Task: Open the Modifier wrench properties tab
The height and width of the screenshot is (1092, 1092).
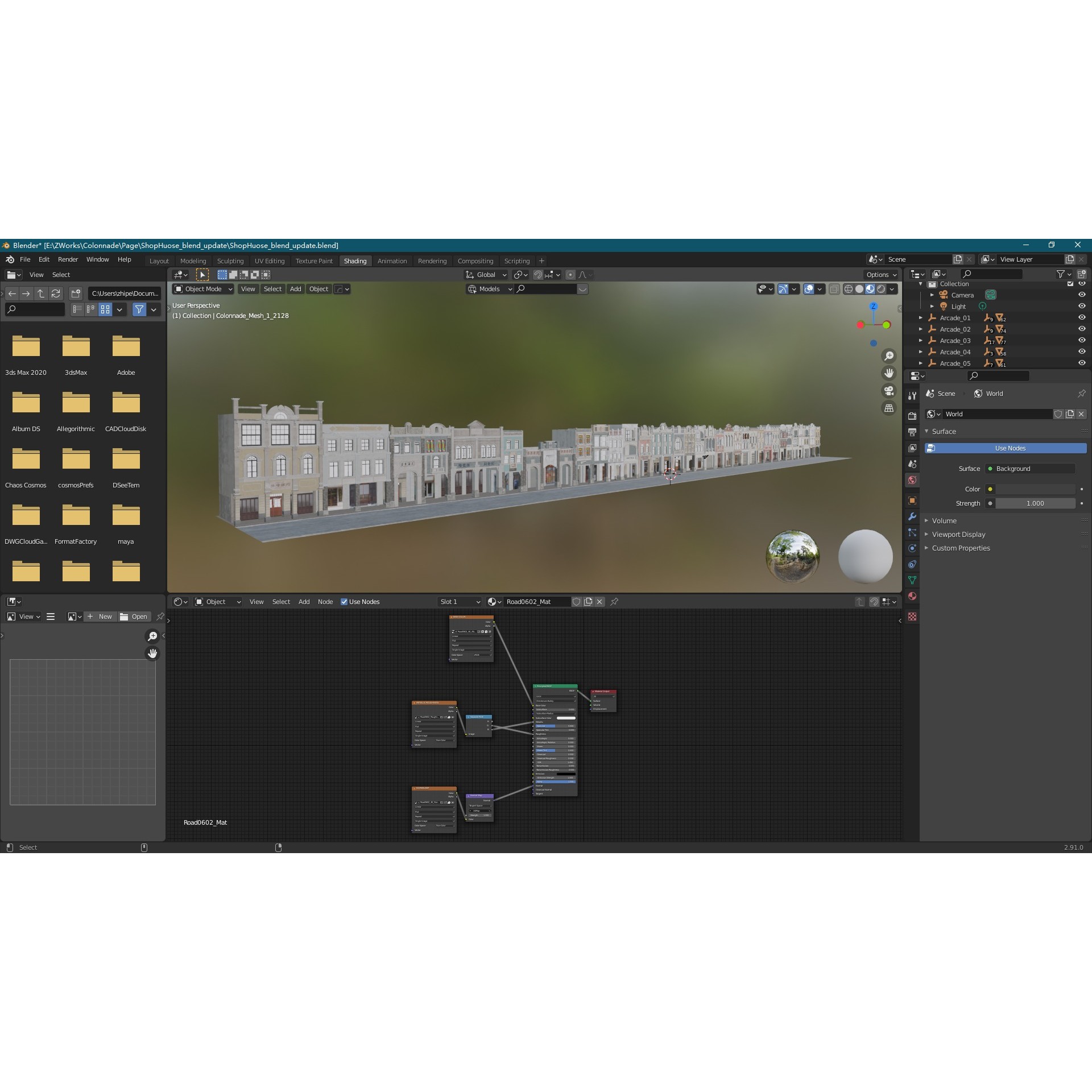Action: [x=912, y=516]
